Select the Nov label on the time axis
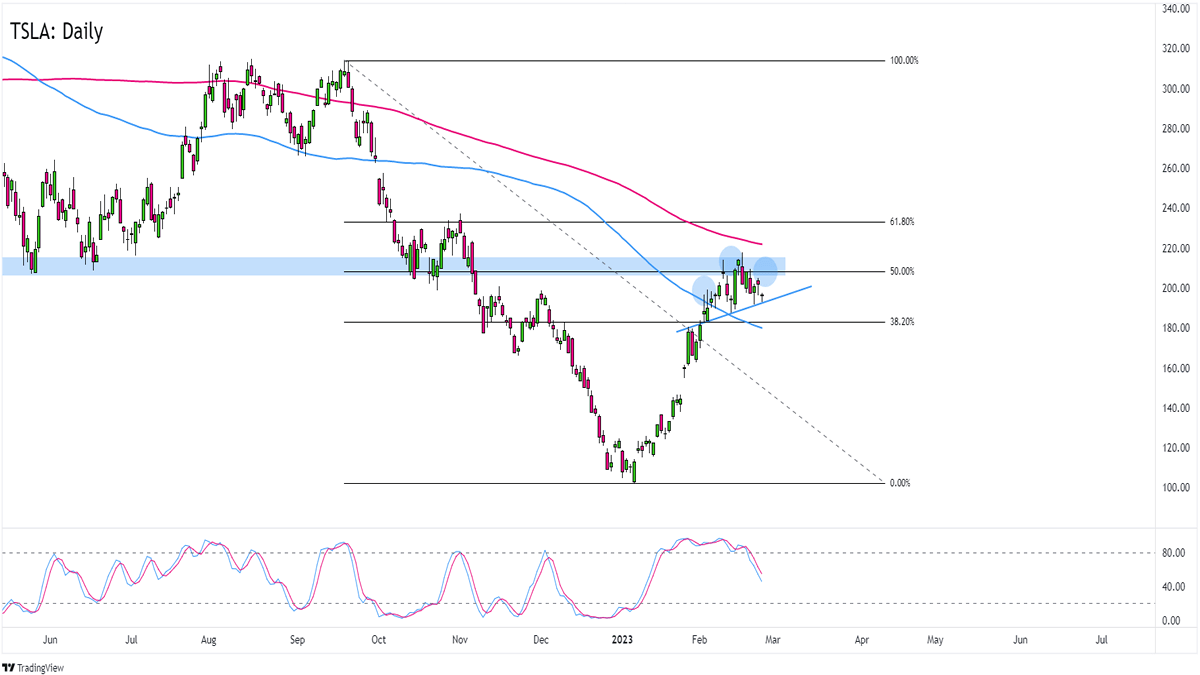 pos(460,638)
